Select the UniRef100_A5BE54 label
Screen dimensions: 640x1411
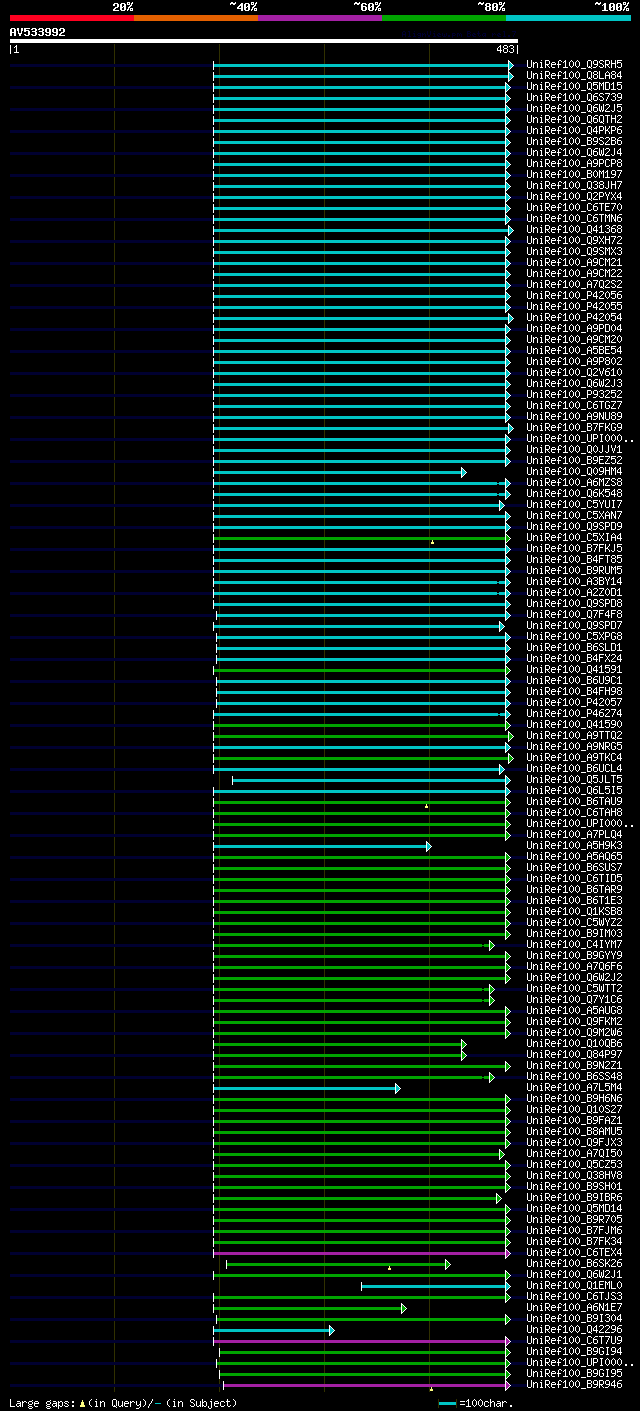[x=574, y=350]
